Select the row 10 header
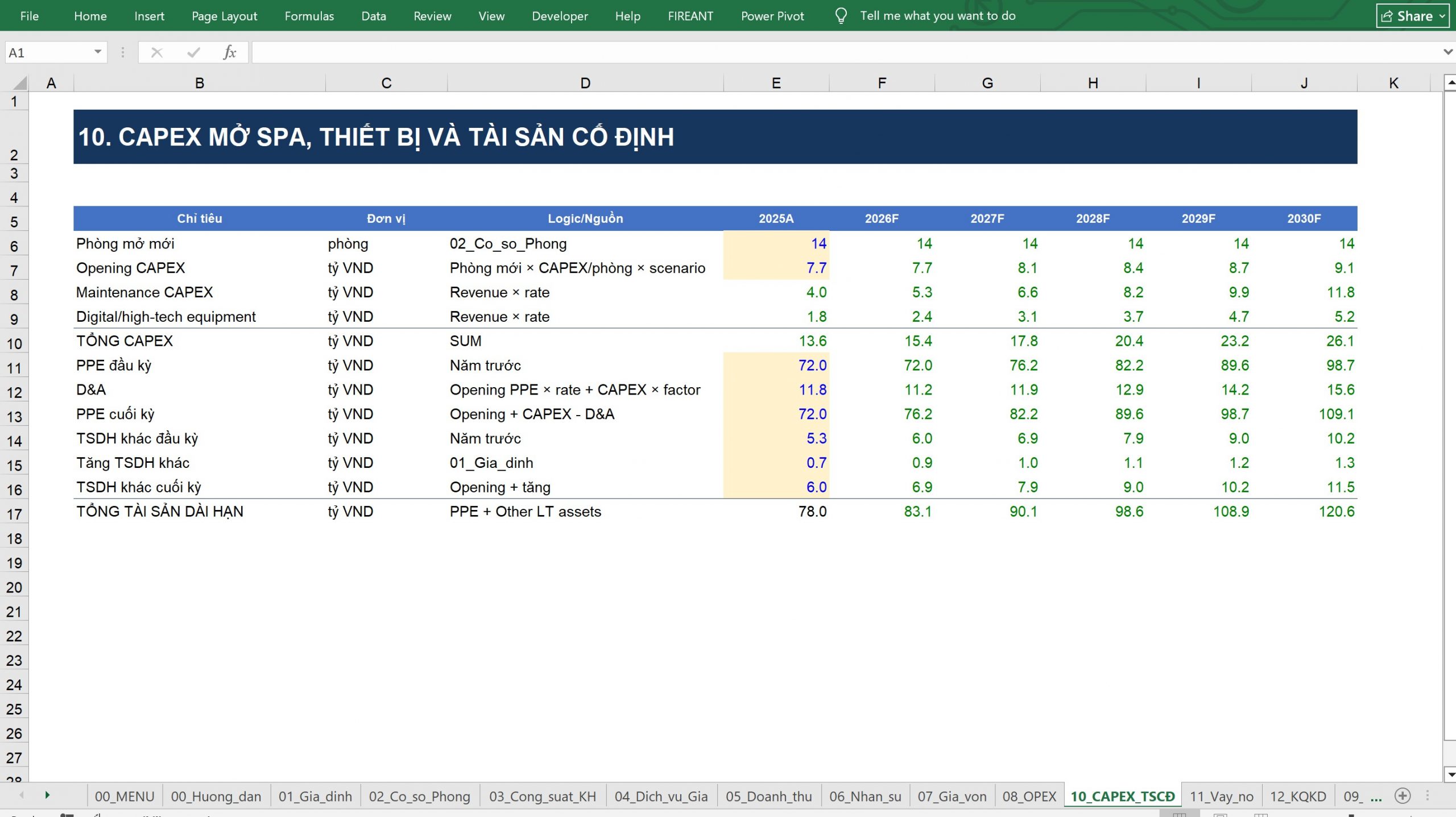Image resolution: width=1456 pixels, height=817 pixels. pyautogui.click(x=14, y=343)
